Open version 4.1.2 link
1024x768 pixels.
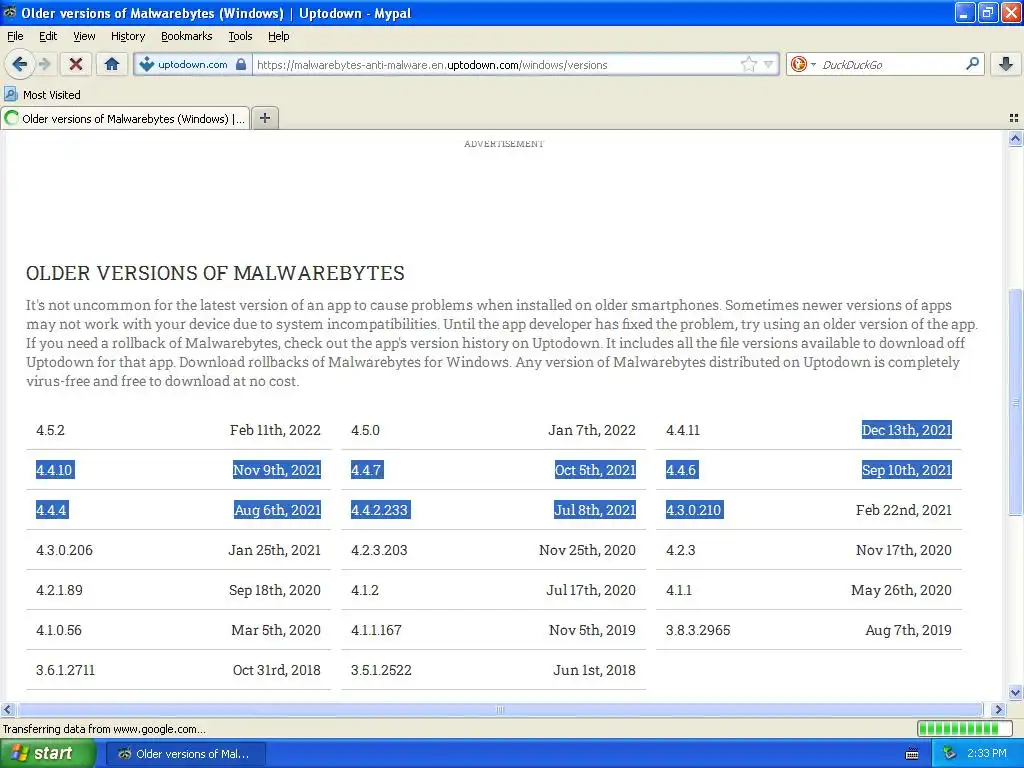[364, 590]
